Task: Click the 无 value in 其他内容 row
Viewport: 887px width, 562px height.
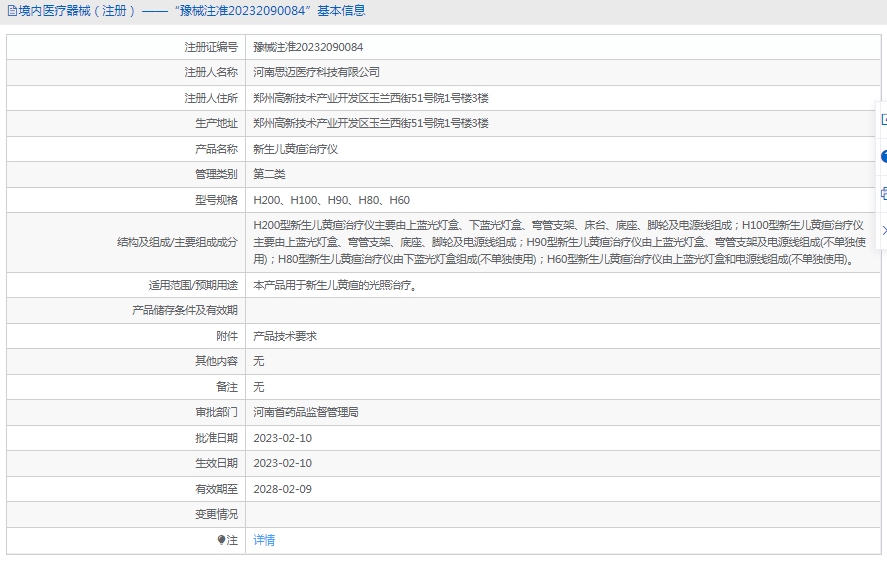Action: [x=259, y=361]
